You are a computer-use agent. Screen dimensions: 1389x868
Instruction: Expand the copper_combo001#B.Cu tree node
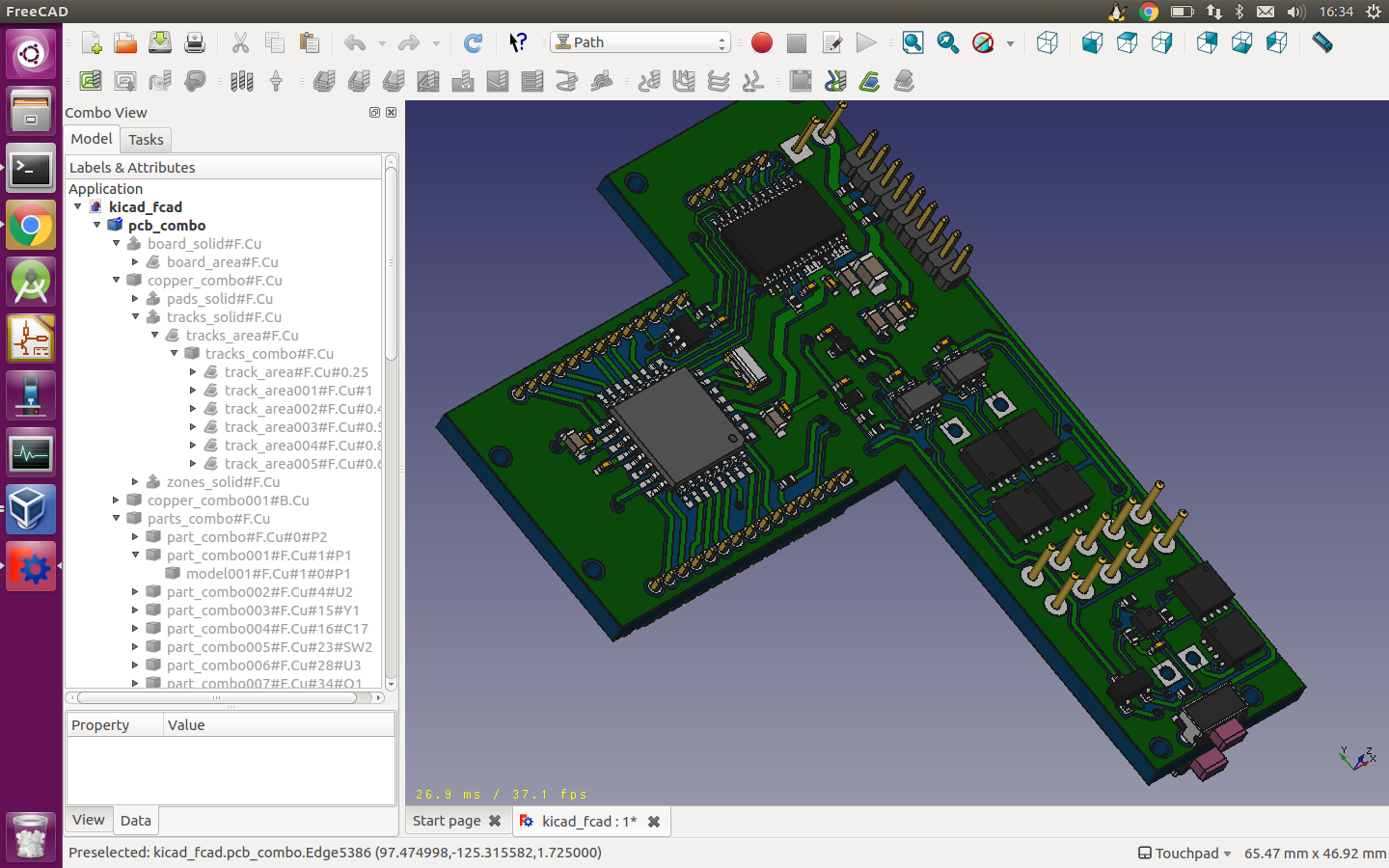click(x=117, y=501)
